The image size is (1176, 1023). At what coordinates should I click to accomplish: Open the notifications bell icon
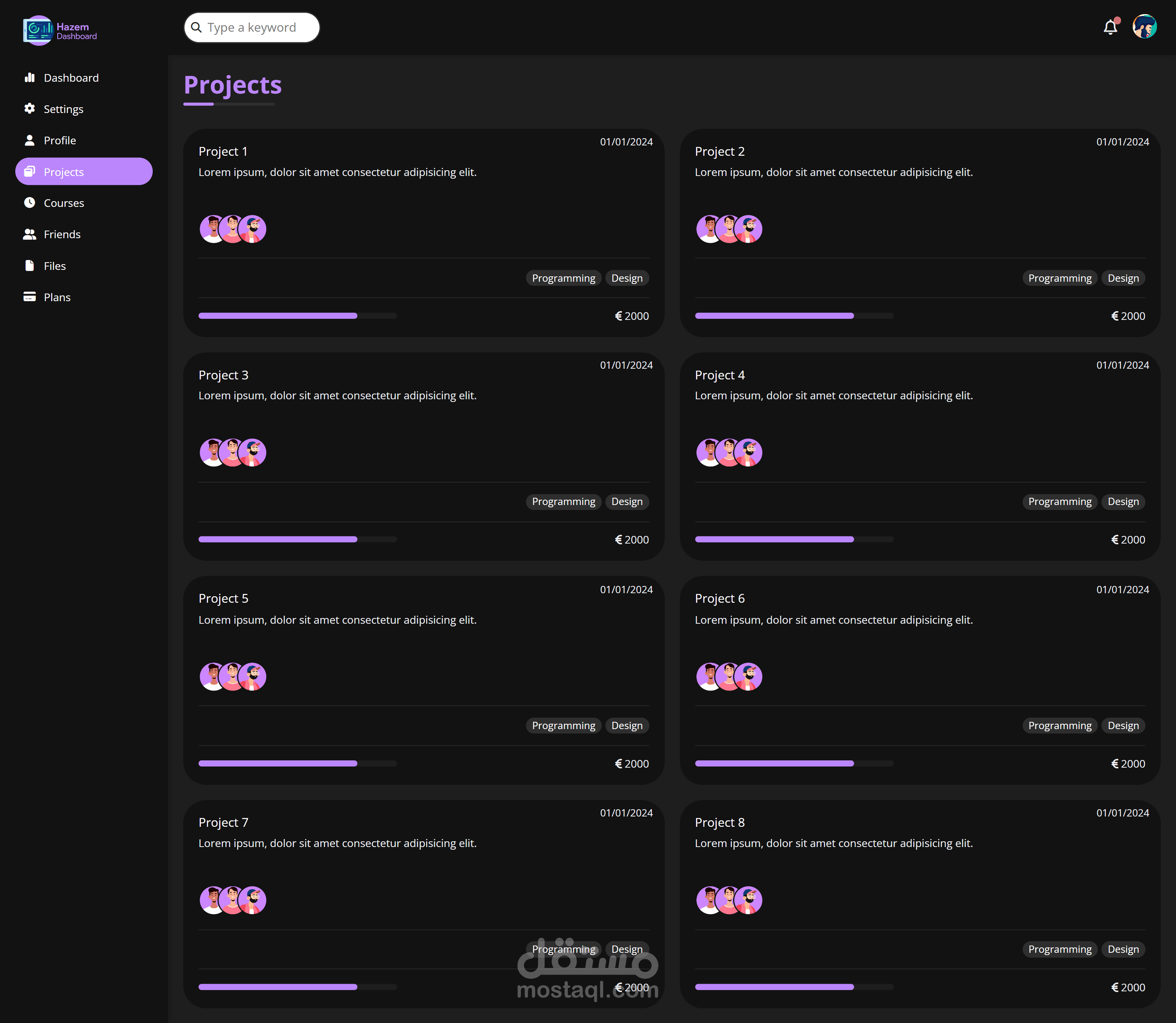(1110, 27)
